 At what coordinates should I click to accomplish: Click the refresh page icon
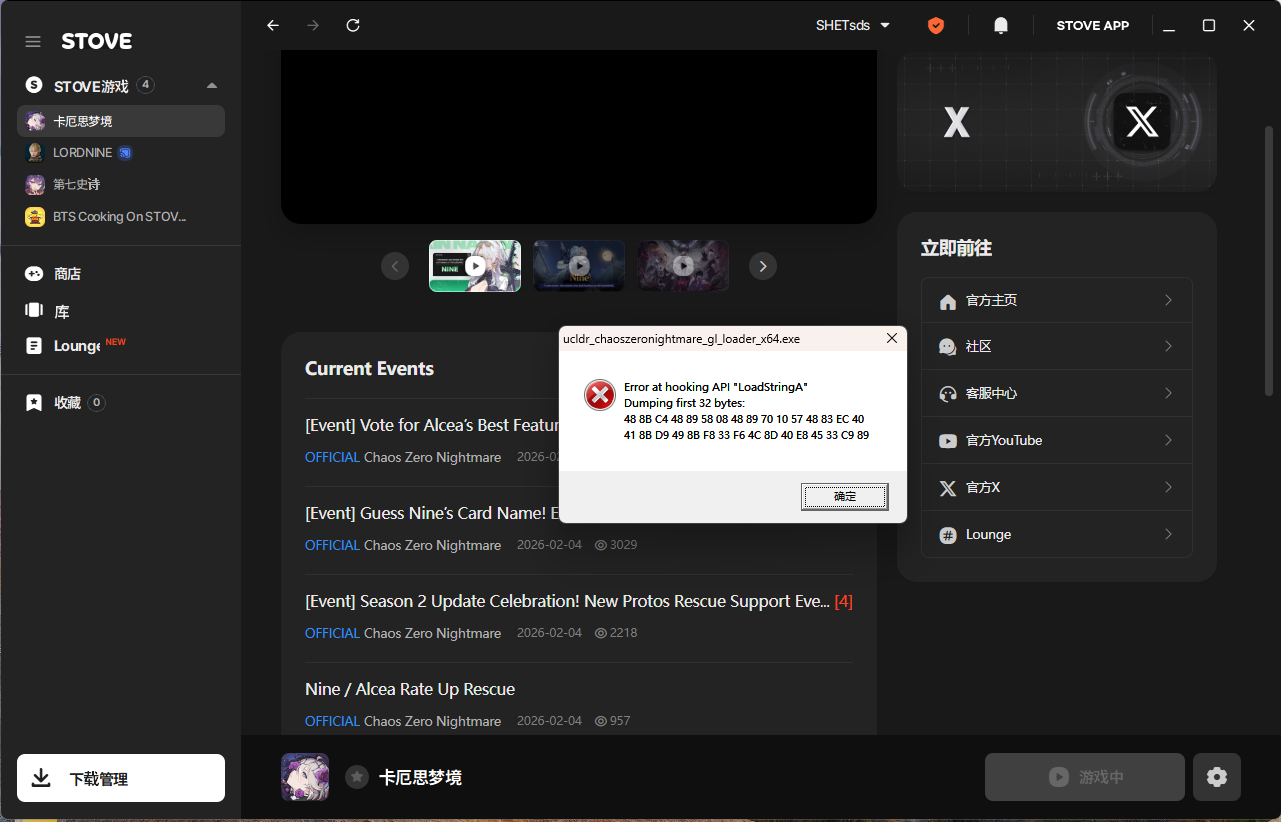pos(353,25)
